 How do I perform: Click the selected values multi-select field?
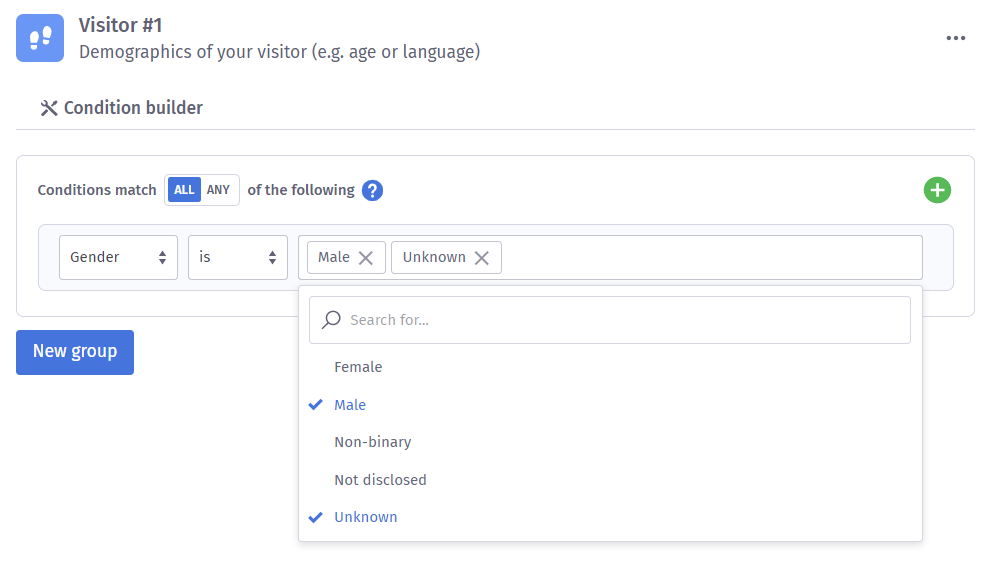click(x=710, y=257)
